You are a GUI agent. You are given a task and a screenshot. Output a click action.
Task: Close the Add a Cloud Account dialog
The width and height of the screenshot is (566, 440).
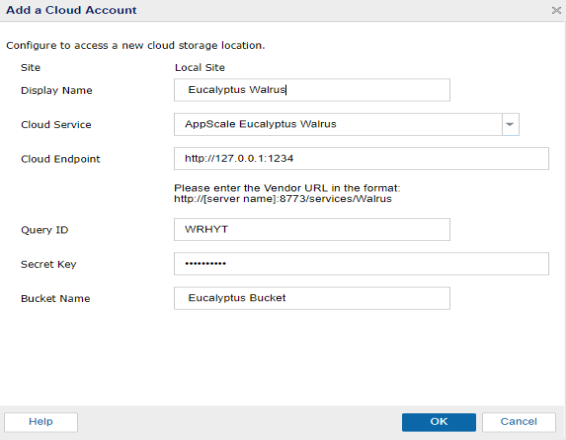(556, 10)
